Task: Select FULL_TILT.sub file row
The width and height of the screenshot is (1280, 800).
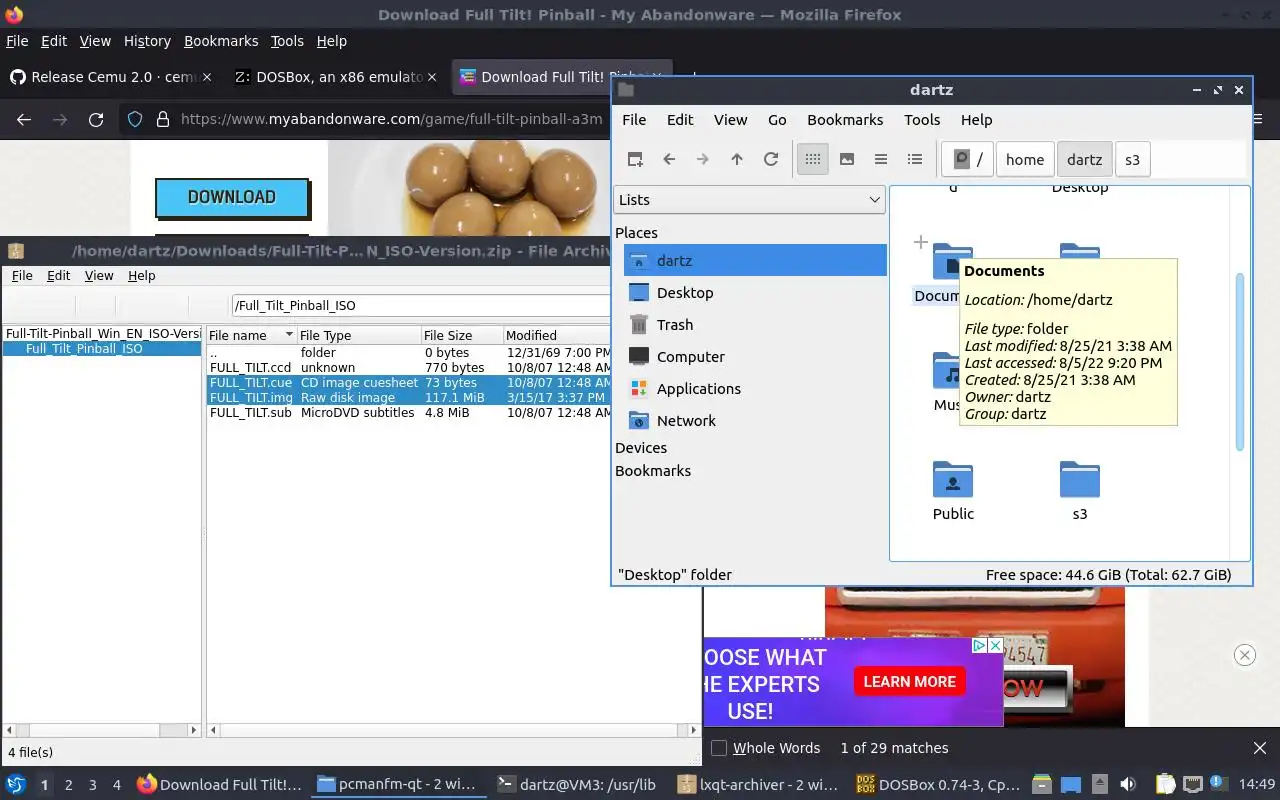Action: [408, 412]
